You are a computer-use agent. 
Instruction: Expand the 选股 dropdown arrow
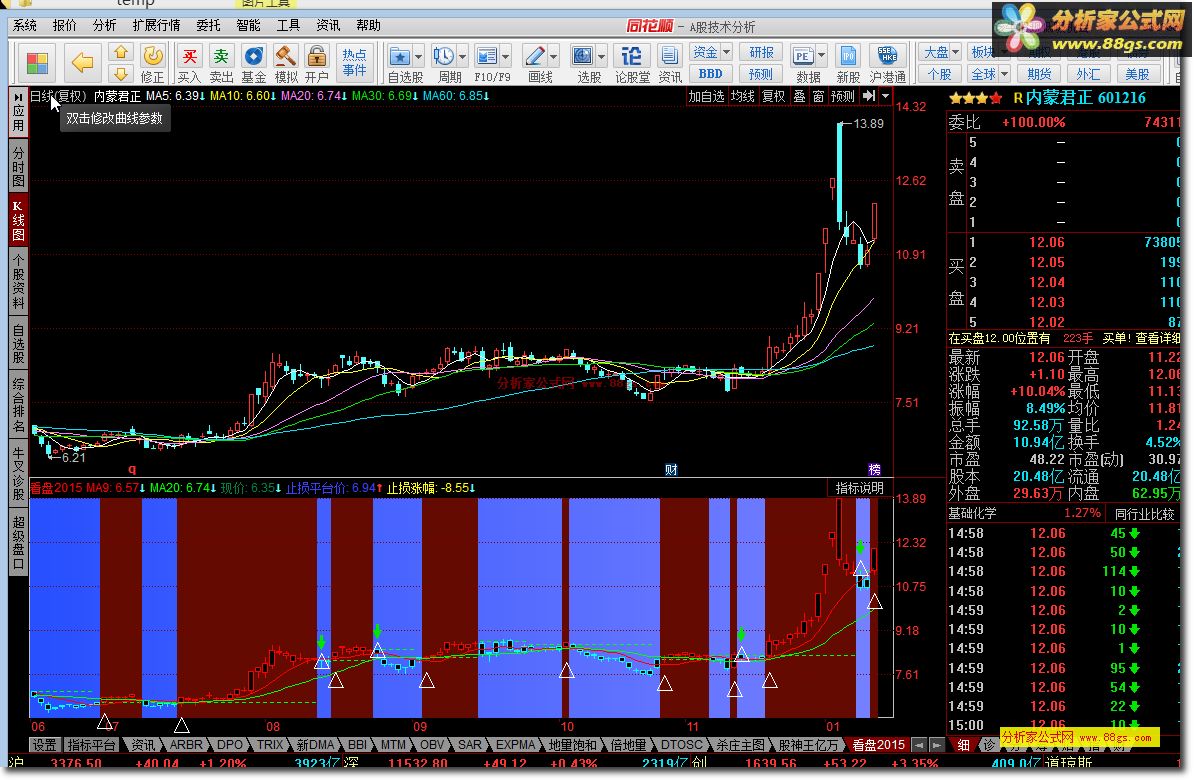[601, 57]
